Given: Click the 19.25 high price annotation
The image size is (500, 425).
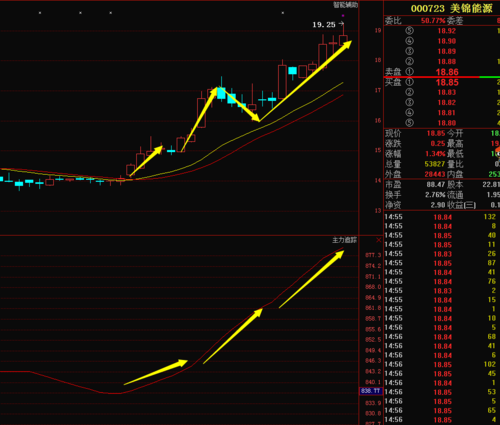Looking at the screenshot, I should point(324,25).
